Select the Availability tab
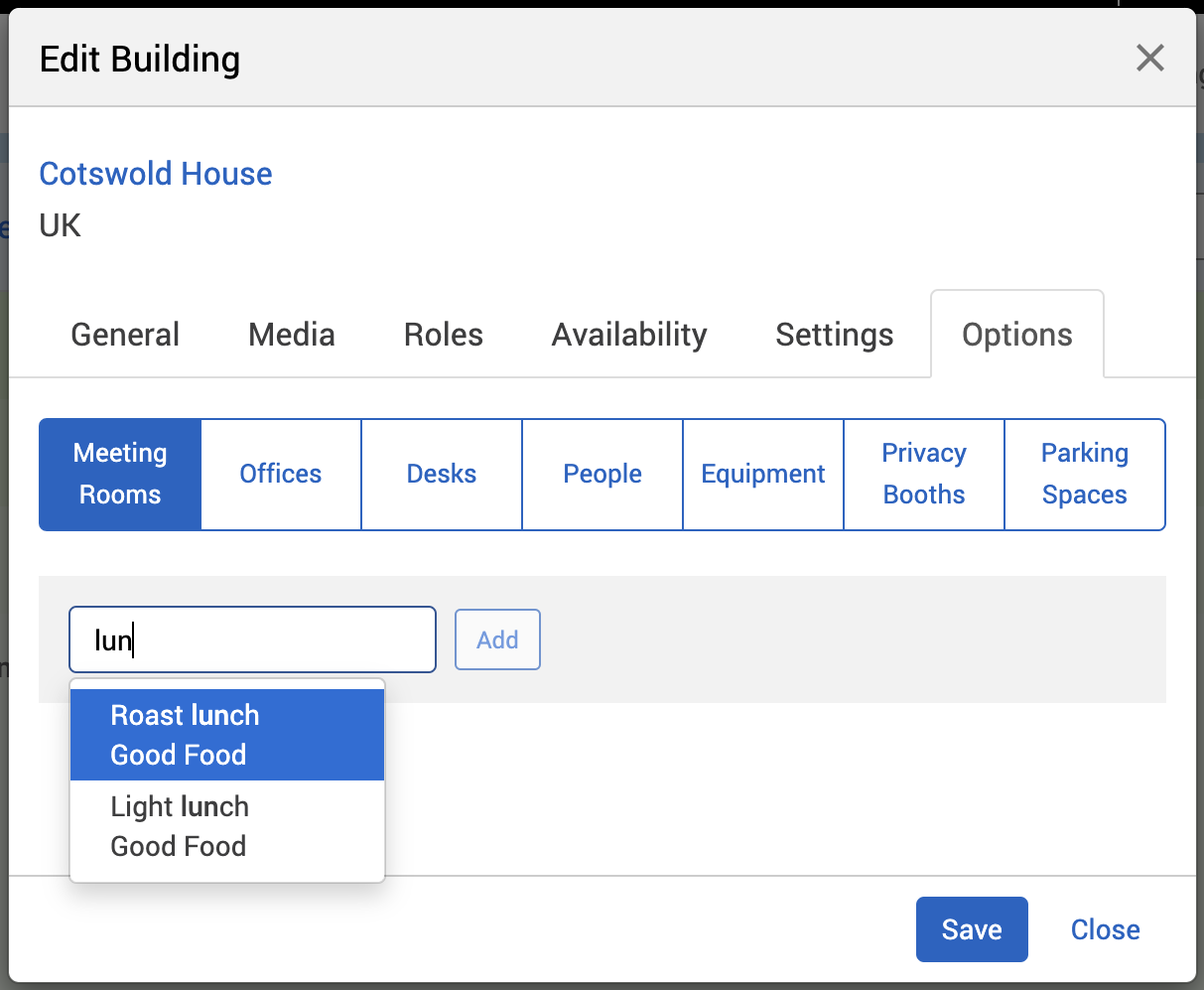This screenshot has width=1204, height=990. tap(629, 335)
